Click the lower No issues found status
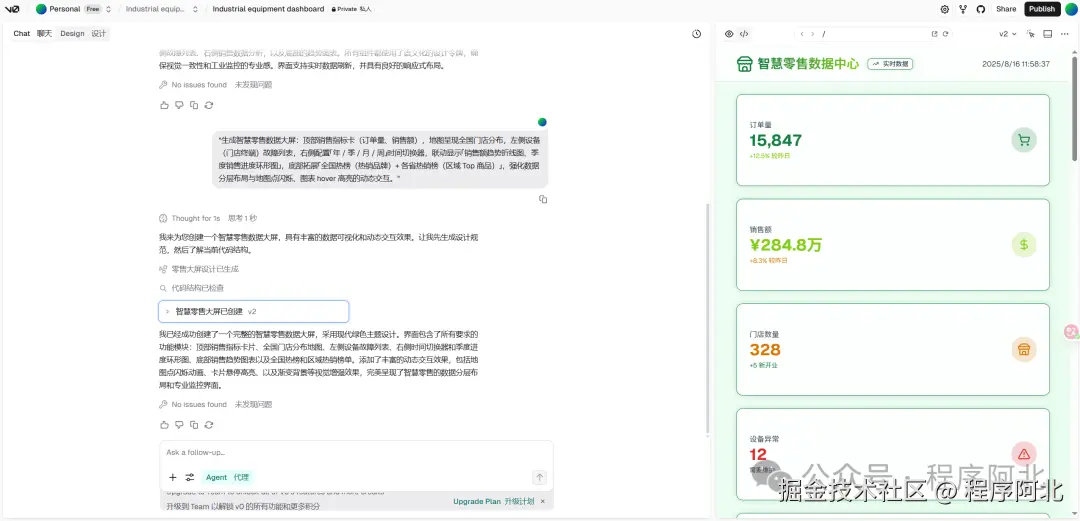The image size is (1080, 521). (215, 405)
